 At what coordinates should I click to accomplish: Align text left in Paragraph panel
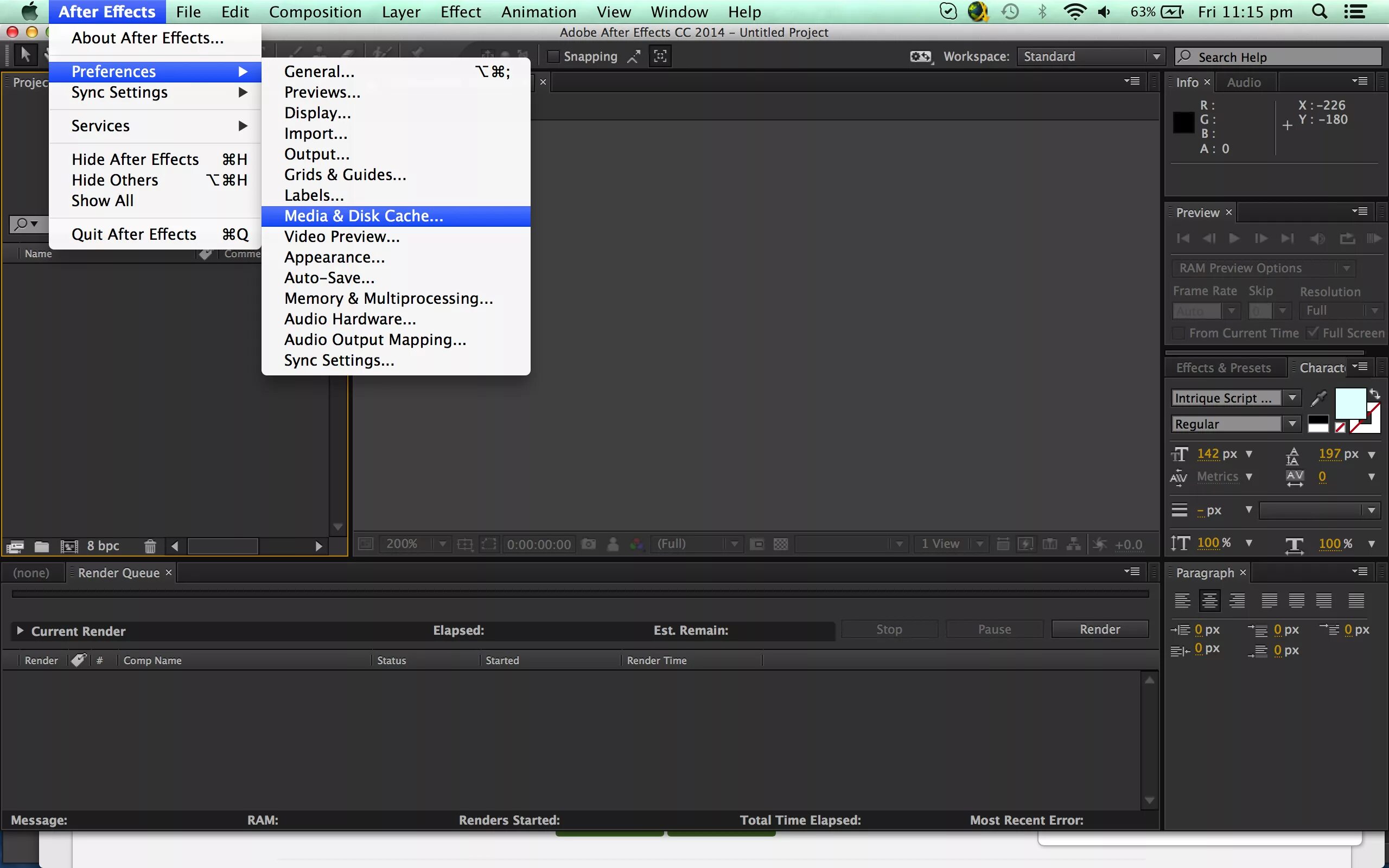1182,601
